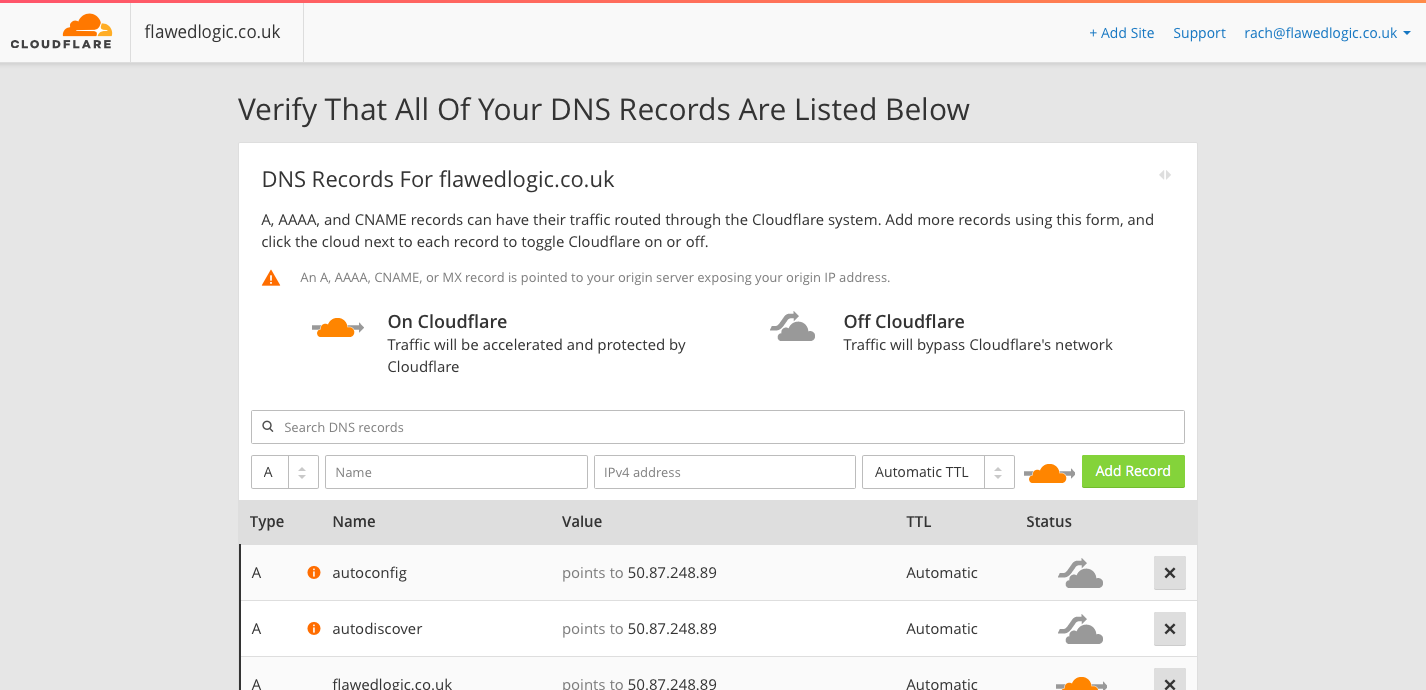1426x690 pixels.
Task: Open the record type A dropdown
Action: [285, 472]
